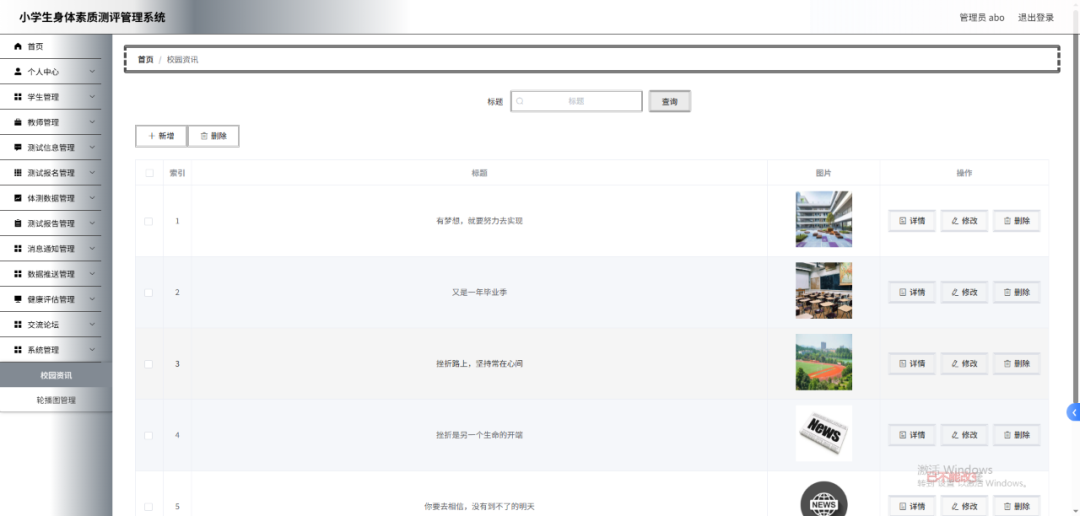Collapse the 系统管理 menu chevron
1080x516 pixels.
click(x=92, y=350)
